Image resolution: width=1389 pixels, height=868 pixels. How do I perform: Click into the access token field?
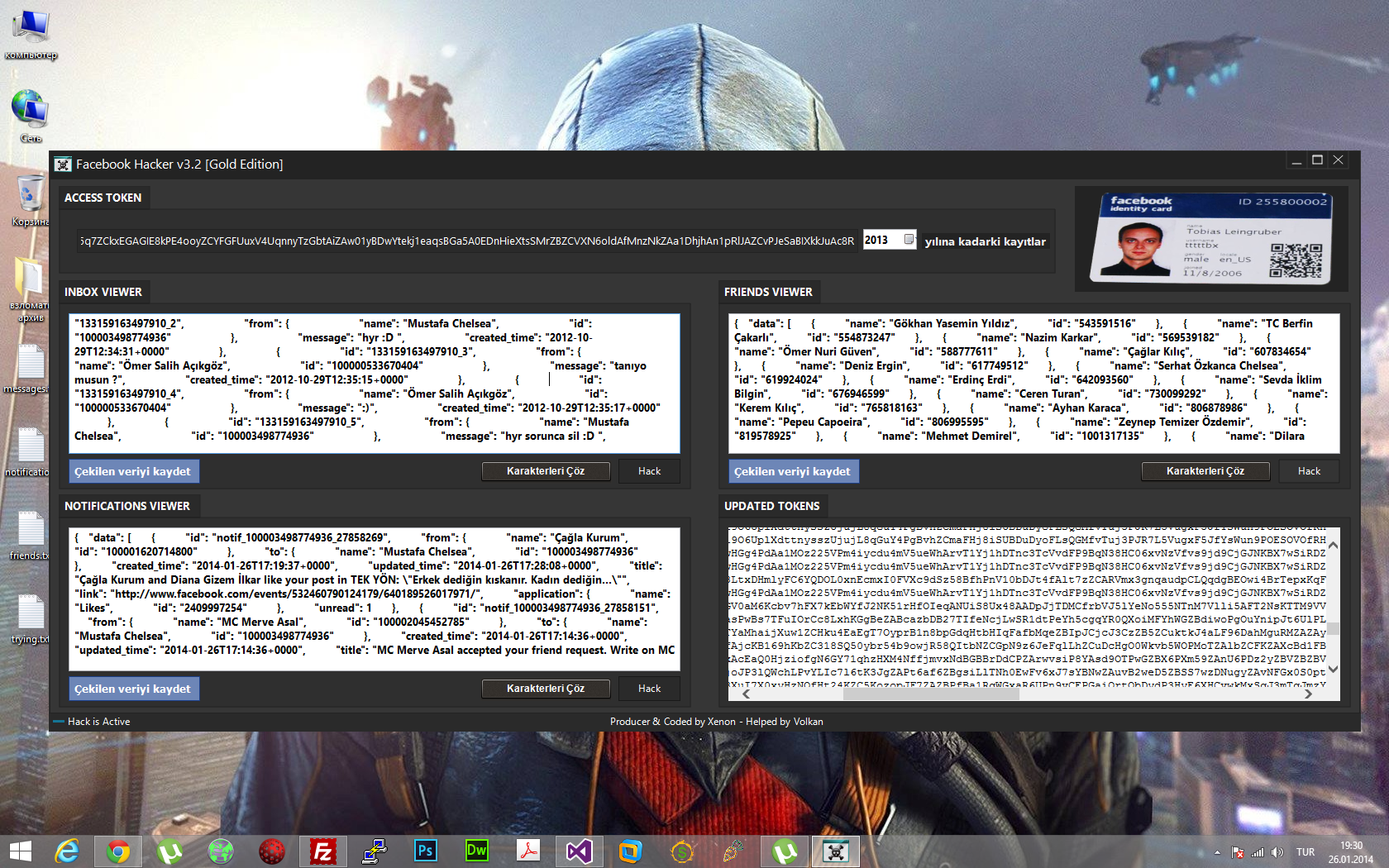coord(467,241)
